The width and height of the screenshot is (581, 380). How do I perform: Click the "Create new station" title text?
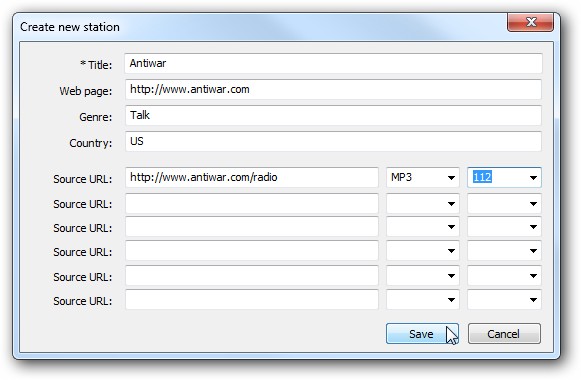pyautogui.click(x=70, y=27)
